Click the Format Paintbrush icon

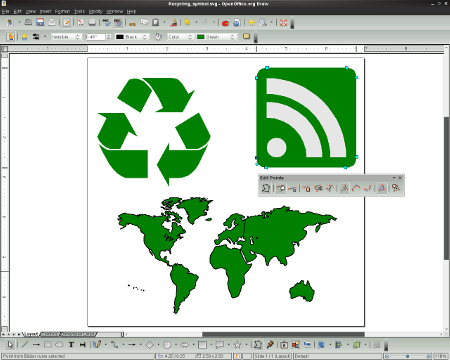174,22
